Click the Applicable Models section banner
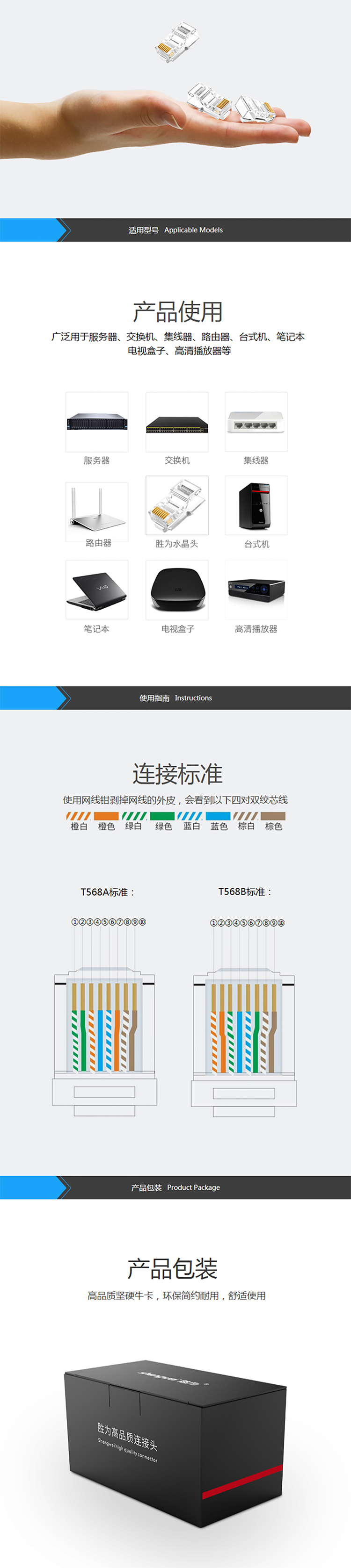Image resolution: width=351 pixels, height=1568 pixels. [175, 230]
